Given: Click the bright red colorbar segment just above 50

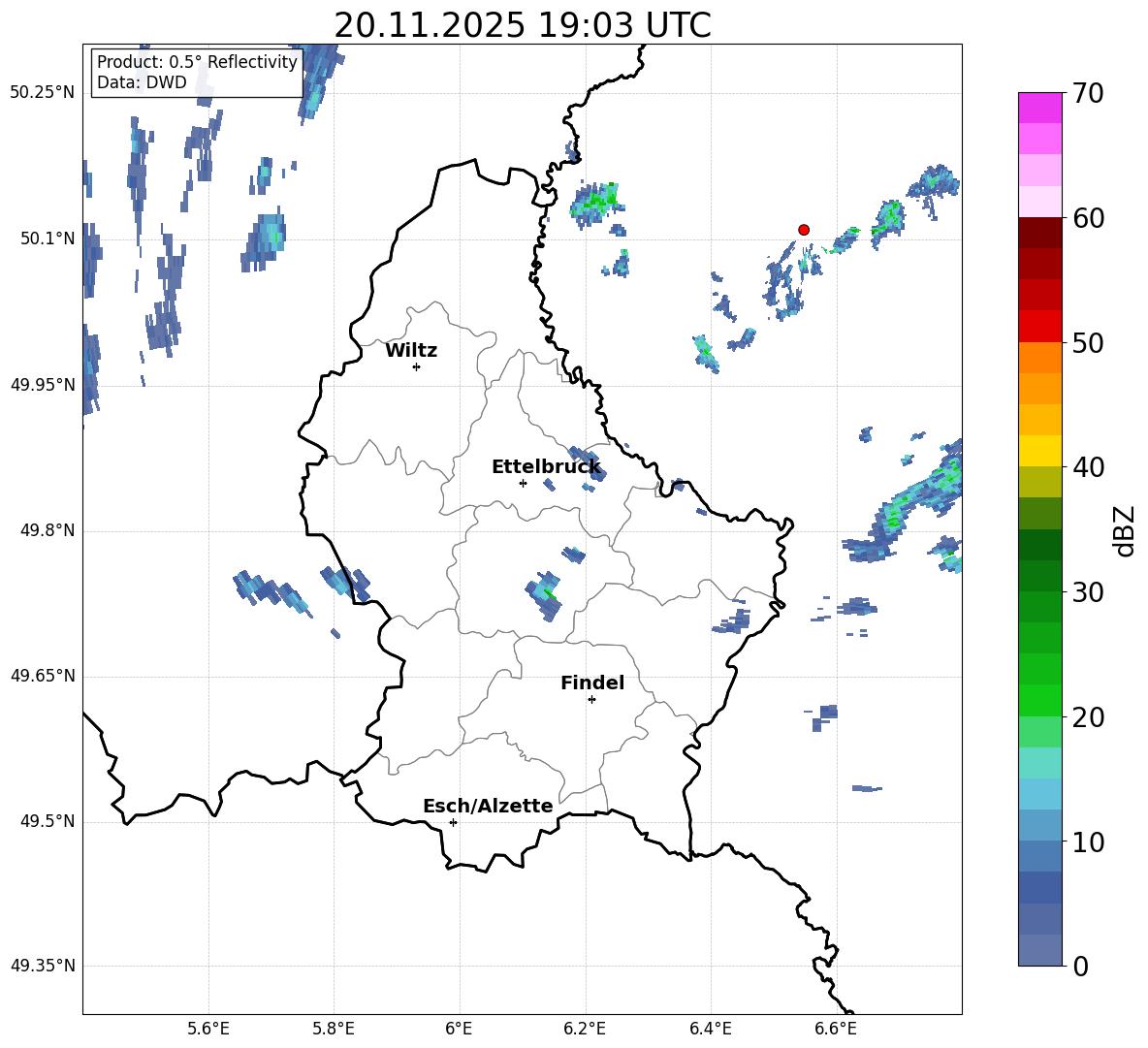Looking at the screenshot, I should [x=1039, y=327].
